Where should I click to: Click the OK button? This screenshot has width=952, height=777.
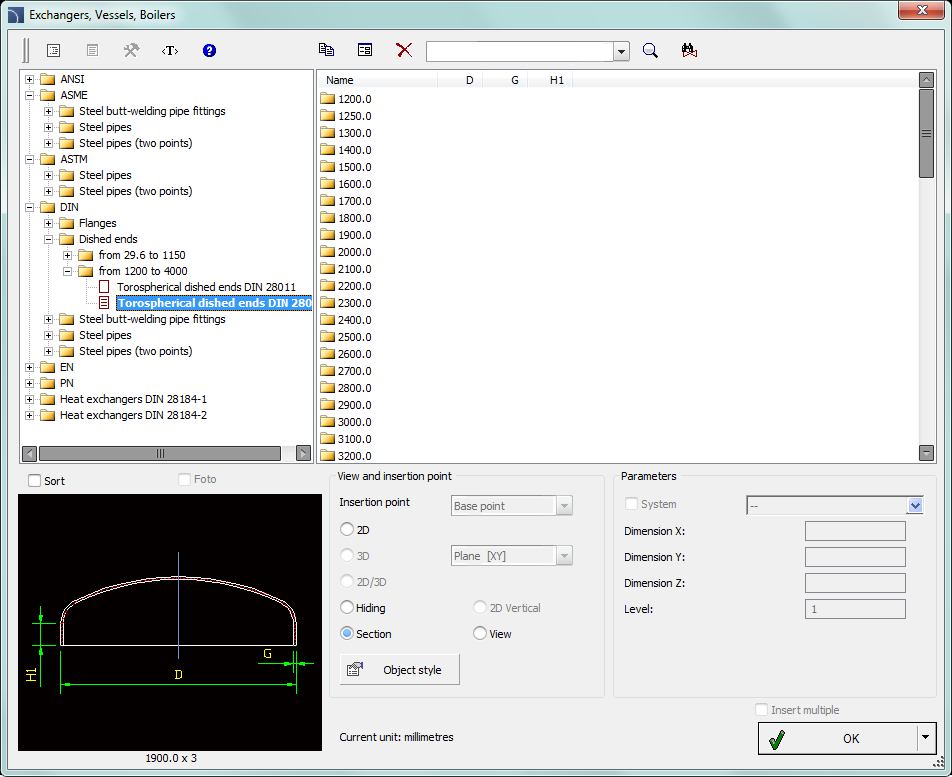tap(847, 738)
